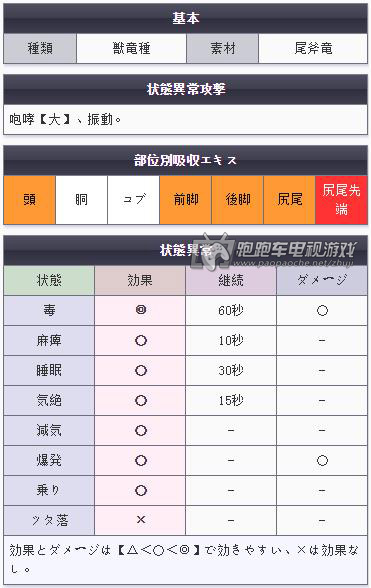Click the 尾斧竜 material cell
Screen dimensions: 371x588
313,48
